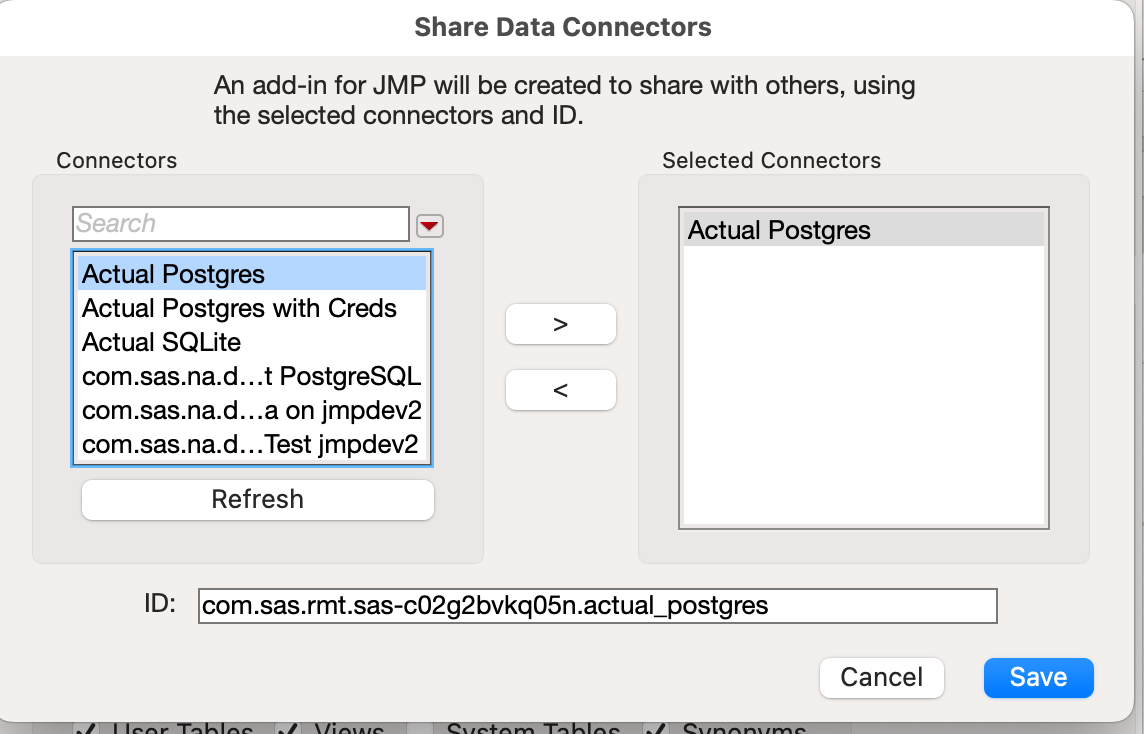Click the Cancel button
1144x734 pixels.
tap(881, 677)
